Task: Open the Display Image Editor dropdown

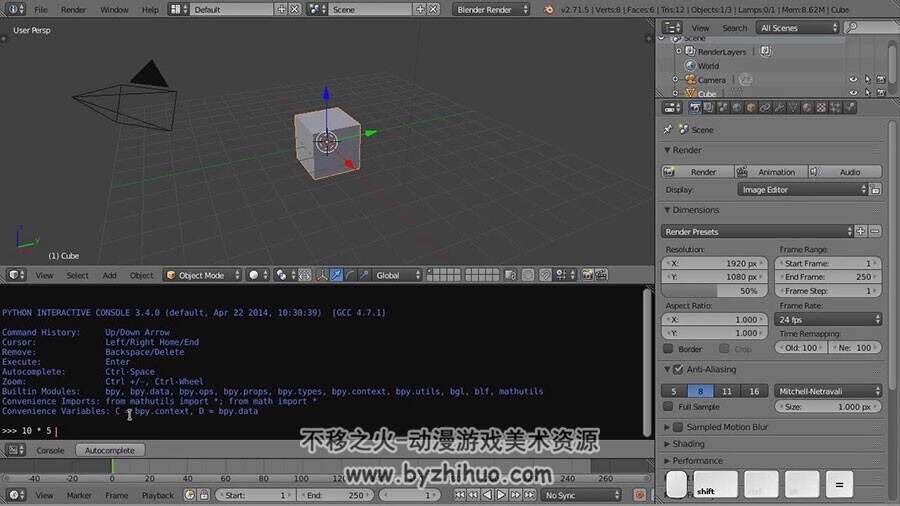Action: pos(802,189)
